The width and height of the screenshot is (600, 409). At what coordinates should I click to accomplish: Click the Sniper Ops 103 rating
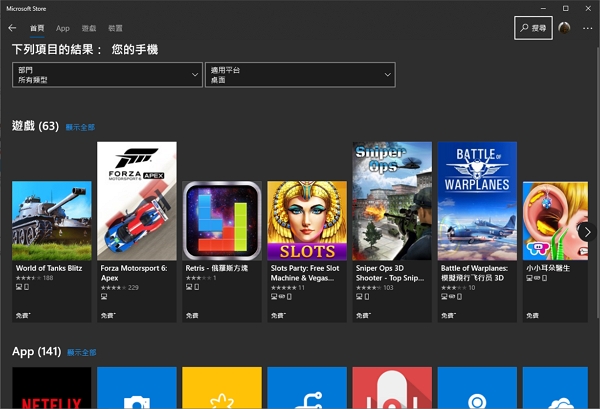pos(375,288)
